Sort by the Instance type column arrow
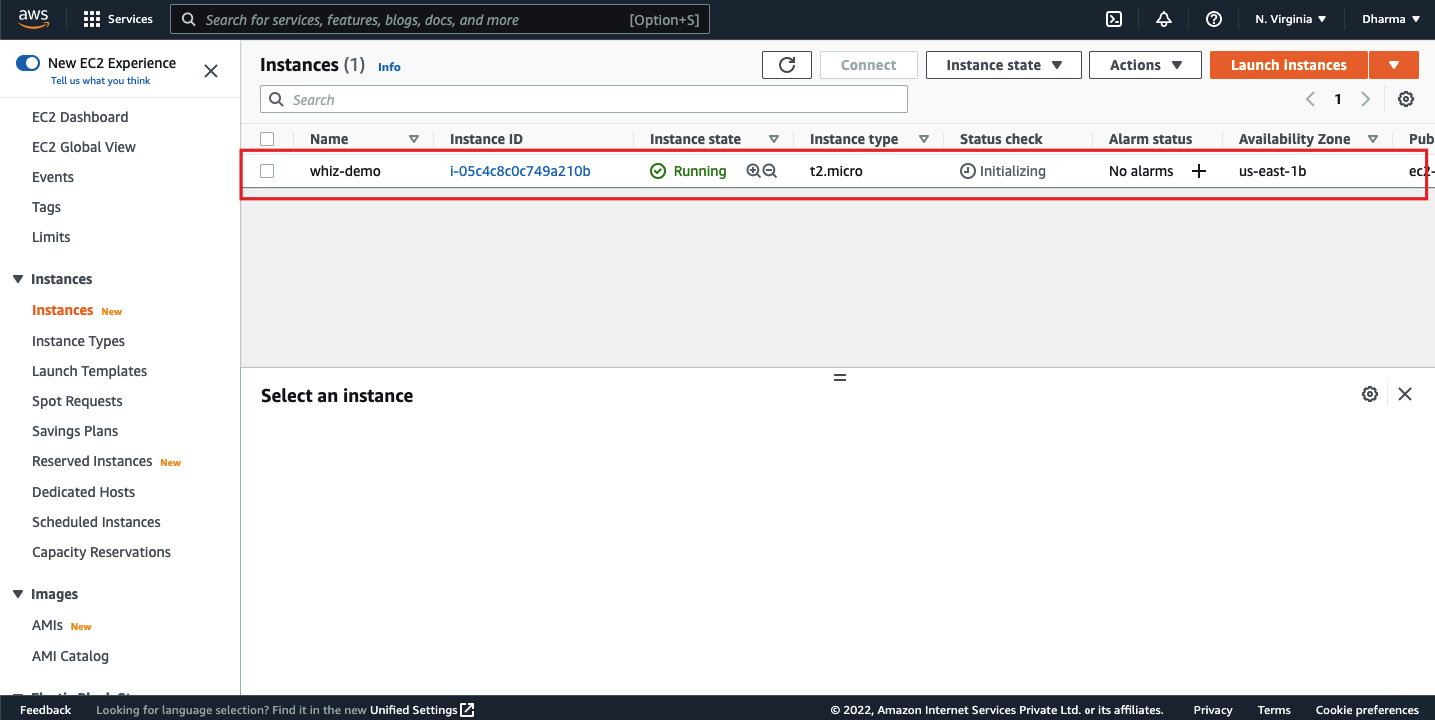The image size is (1435, 720). [x=924, y=139]
